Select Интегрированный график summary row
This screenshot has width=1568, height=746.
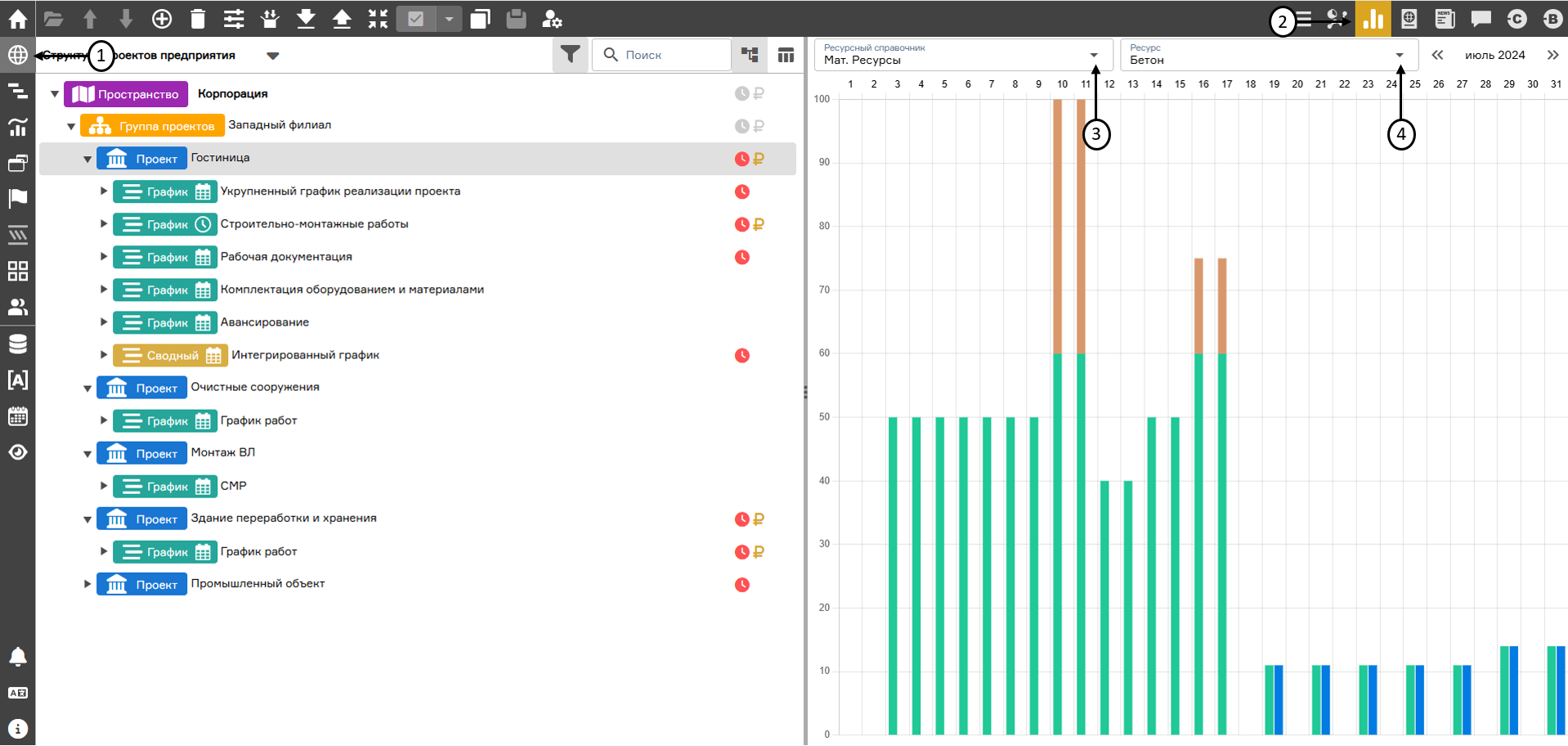click(x=417, y=355)
